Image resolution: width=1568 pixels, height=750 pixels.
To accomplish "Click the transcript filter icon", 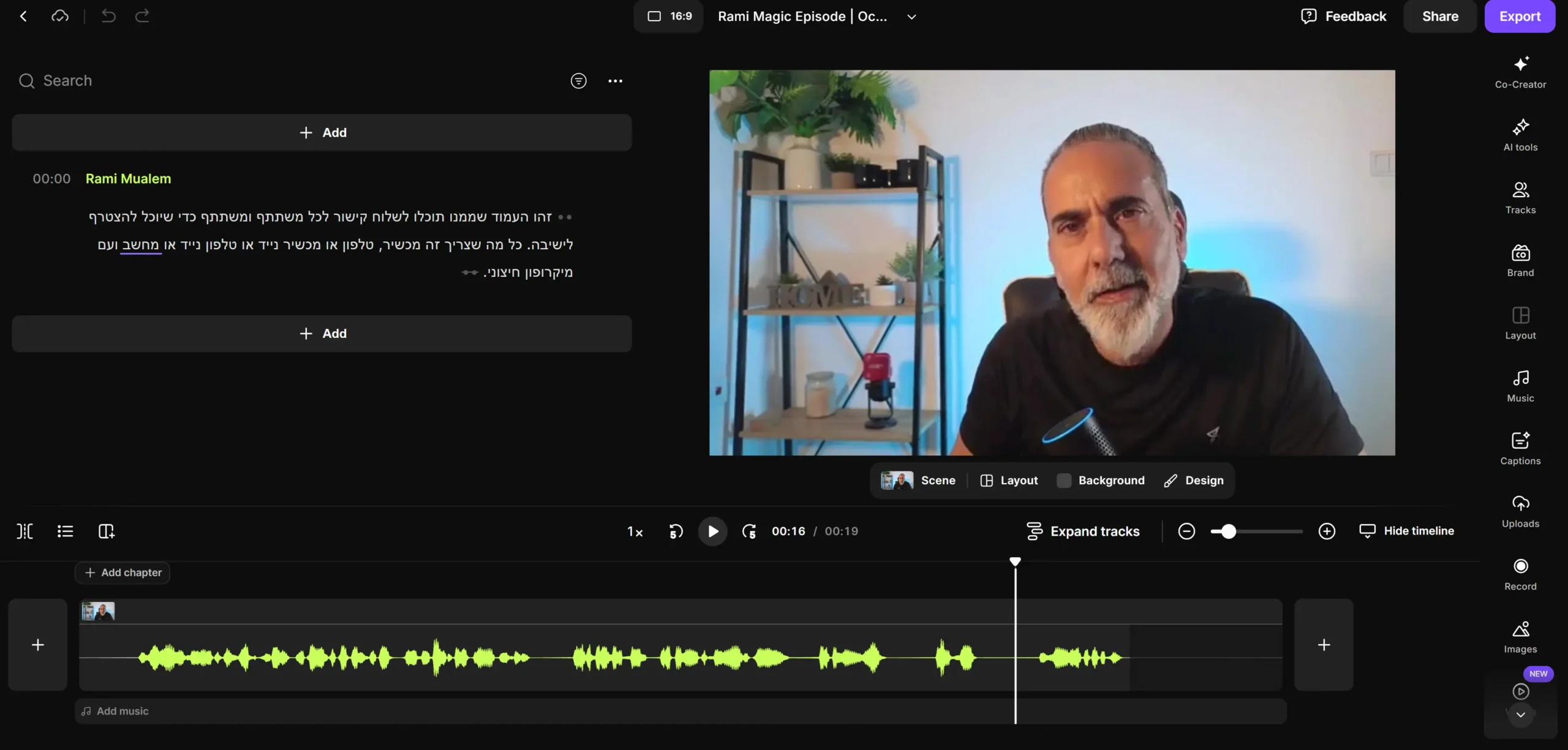I will click(578, 81).
